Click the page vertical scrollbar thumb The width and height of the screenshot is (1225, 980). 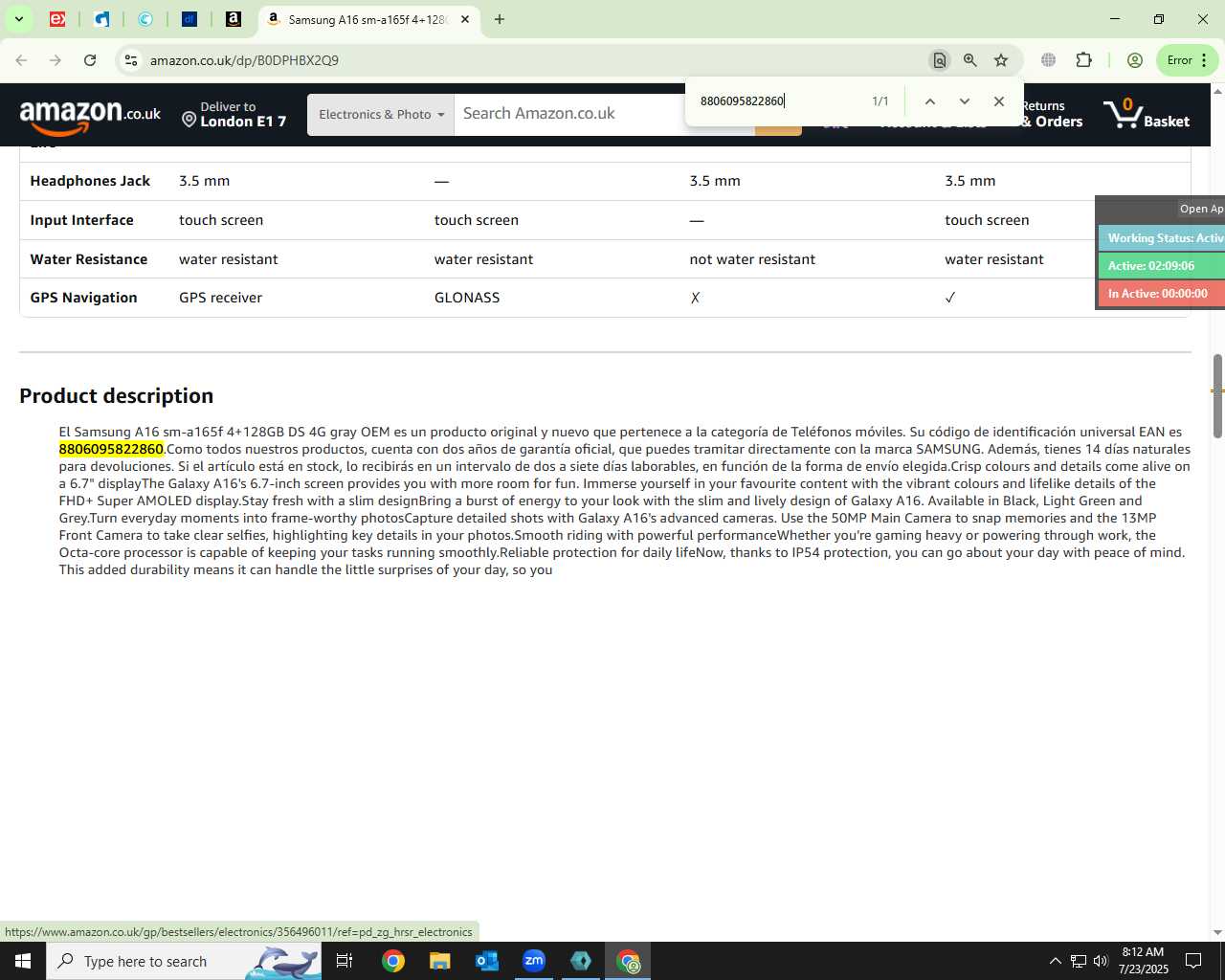point(1217,395)
